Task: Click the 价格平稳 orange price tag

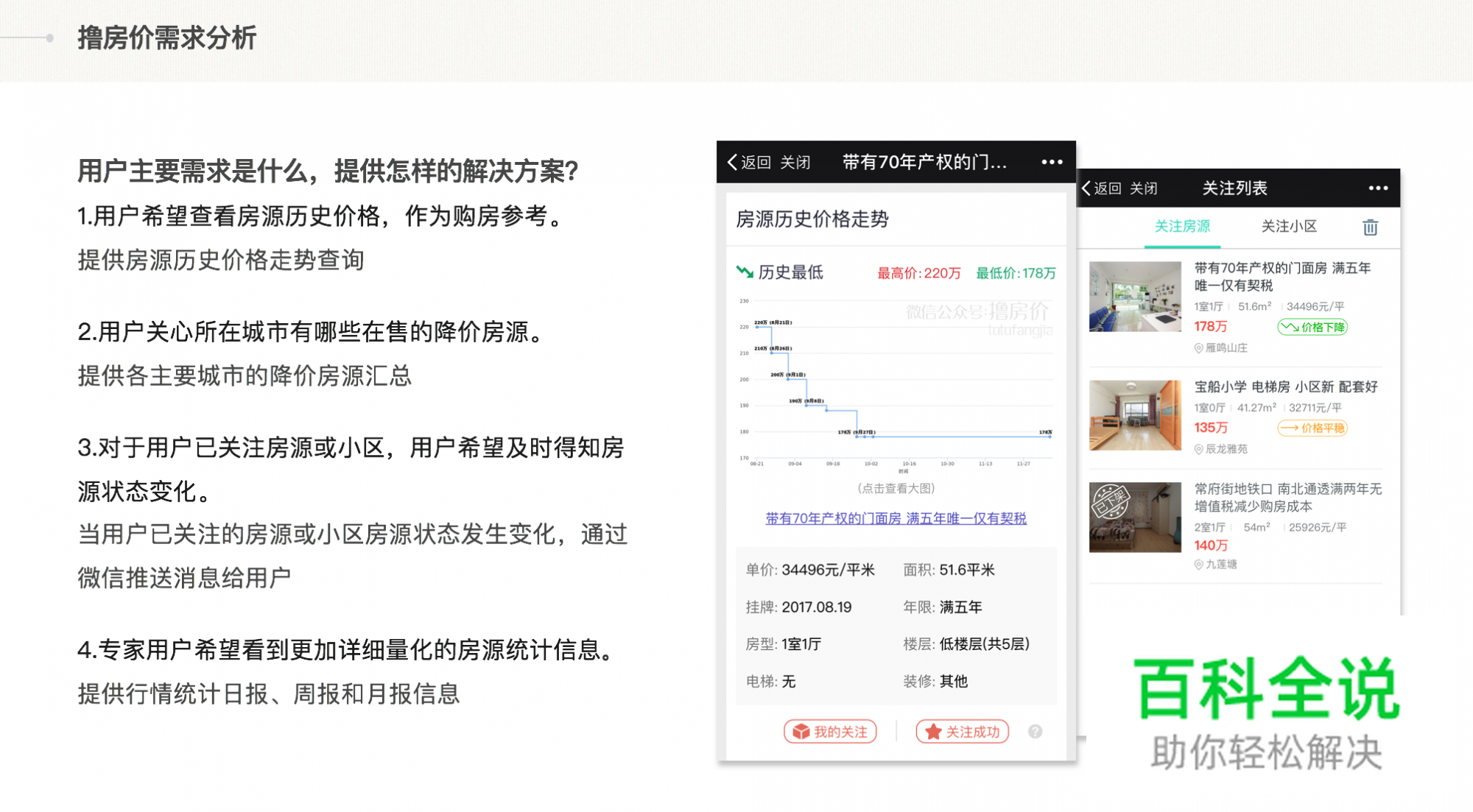Action: [1313, 428]
